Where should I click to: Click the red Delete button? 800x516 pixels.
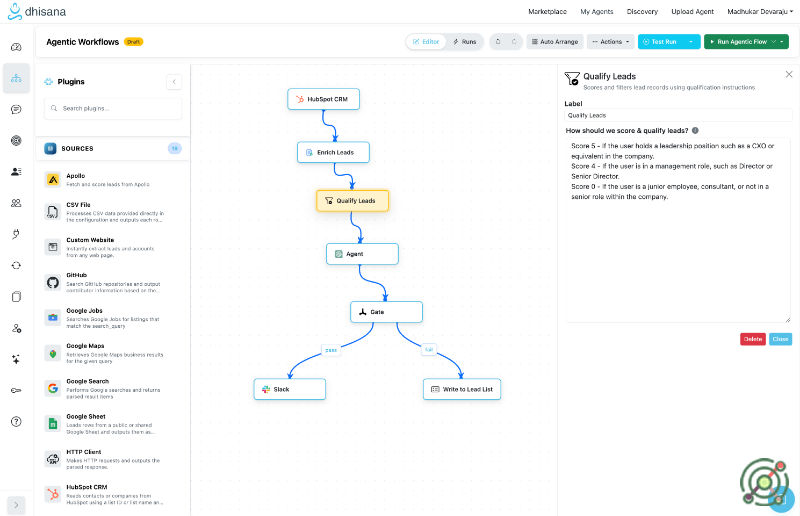point(752,339)
